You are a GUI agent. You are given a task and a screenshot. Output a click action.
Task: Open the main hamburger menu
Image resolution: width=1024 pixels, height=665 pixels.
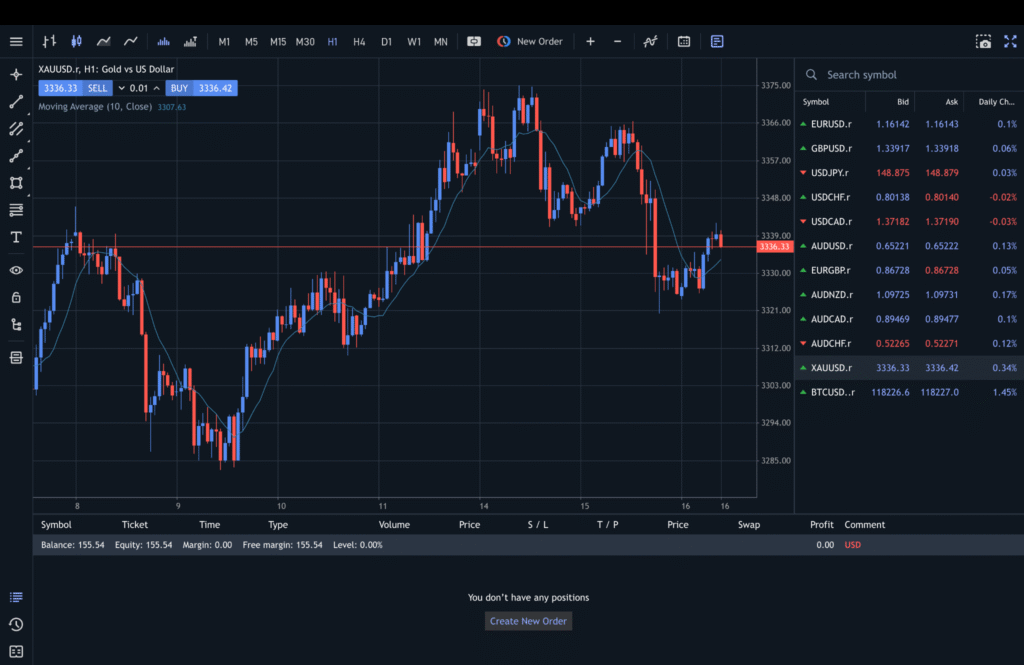click(x=16, y=41)
